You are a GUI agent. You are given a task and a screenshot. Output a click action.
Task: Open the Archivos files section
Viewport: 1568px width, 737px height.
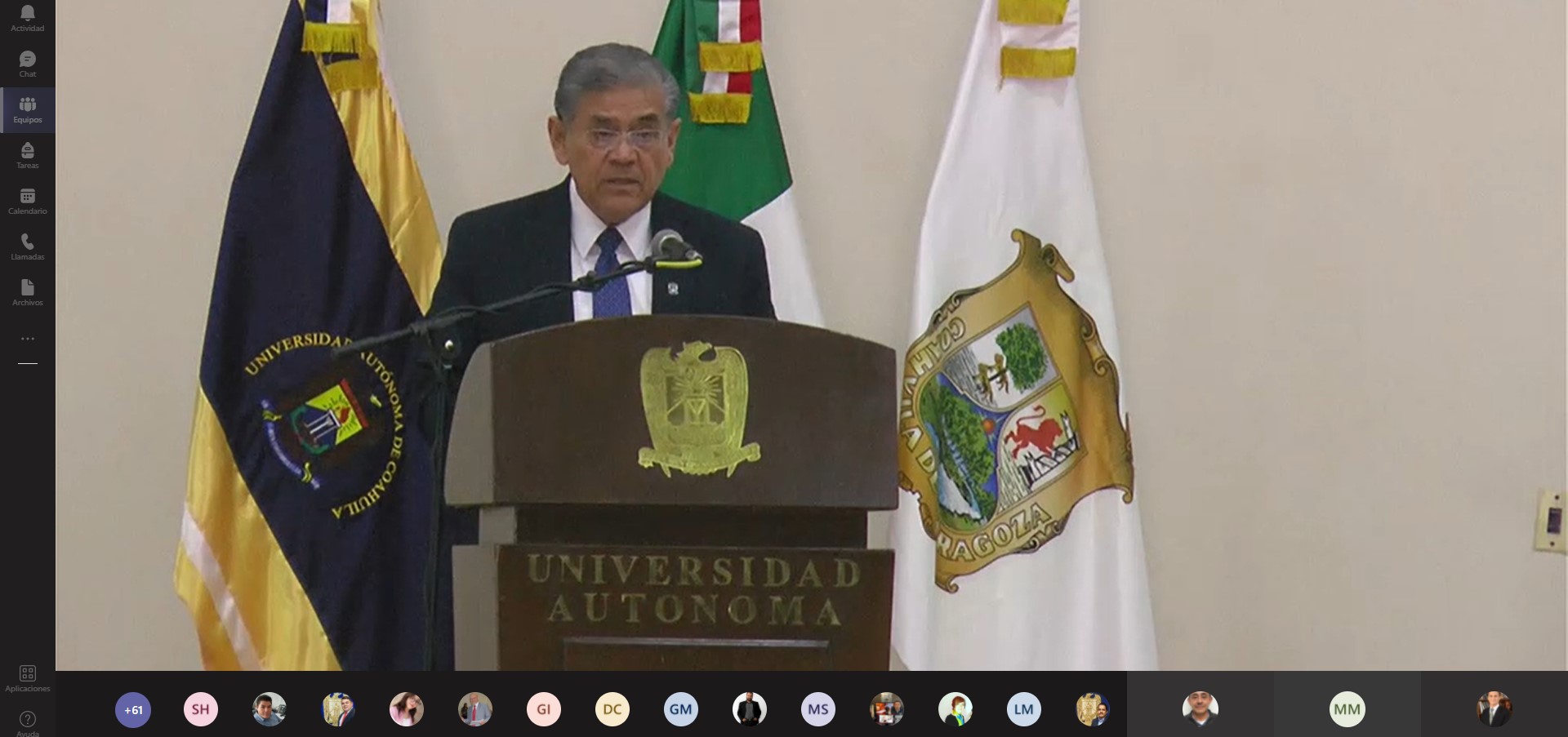pos(27,292)
